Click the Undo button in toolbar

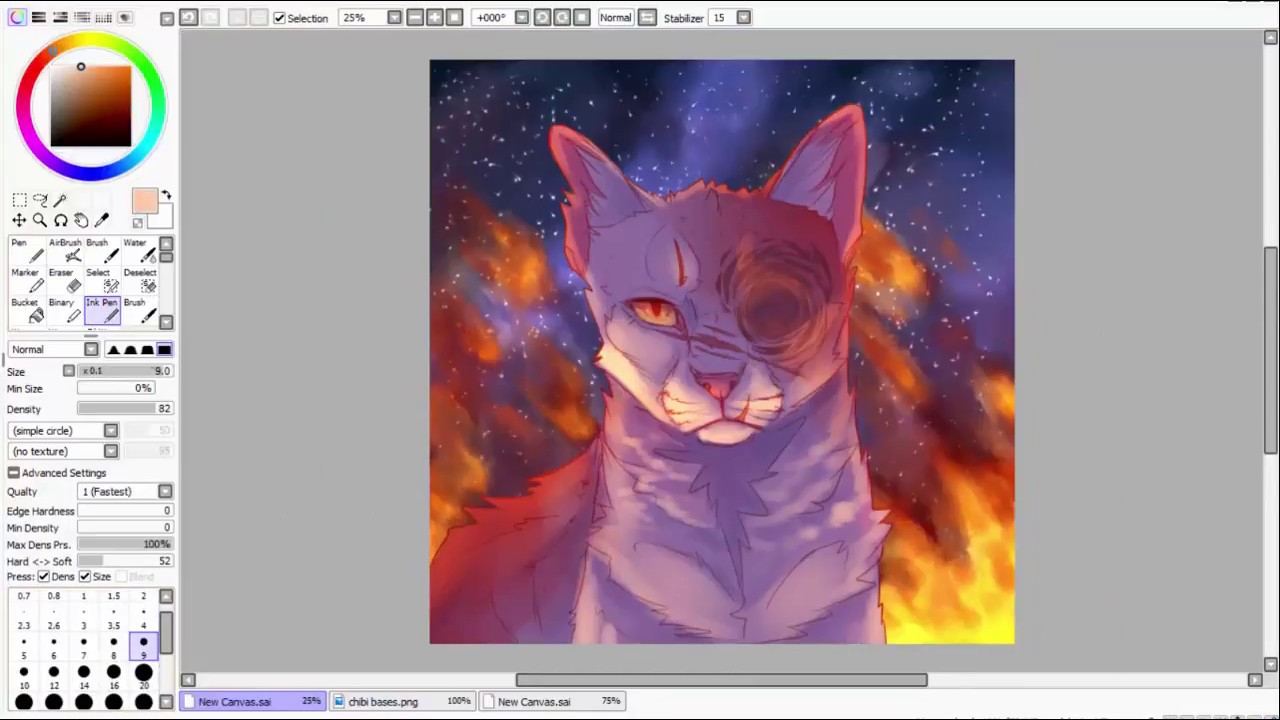188,18
